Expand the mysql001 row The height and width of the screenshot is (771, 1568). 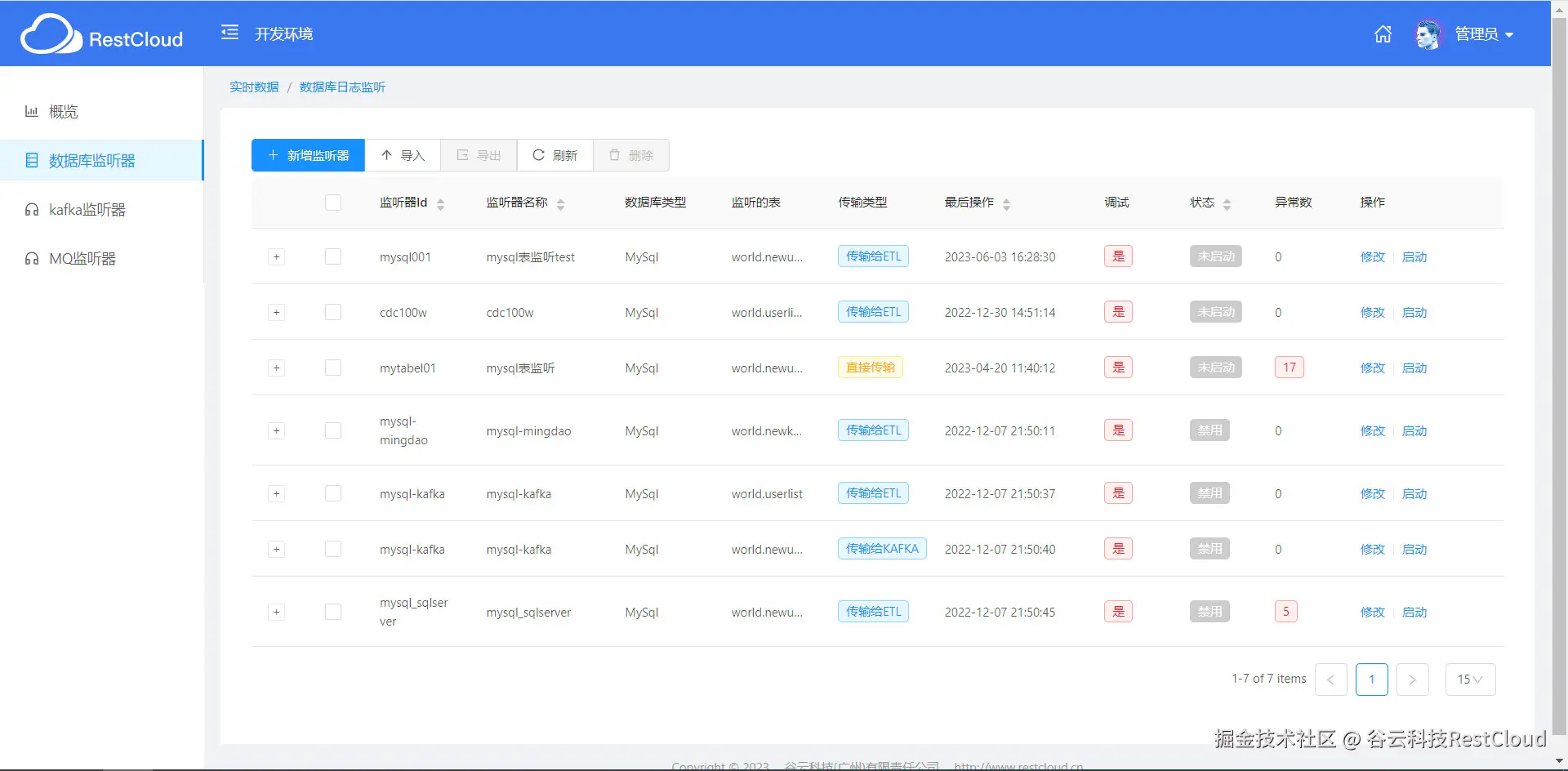click(277, 257)
